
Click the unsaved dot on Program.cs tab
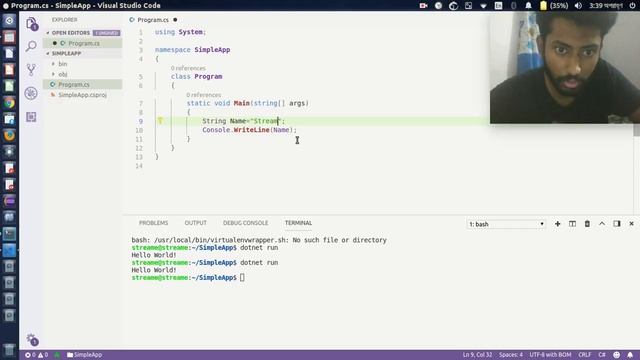[175, 20]
